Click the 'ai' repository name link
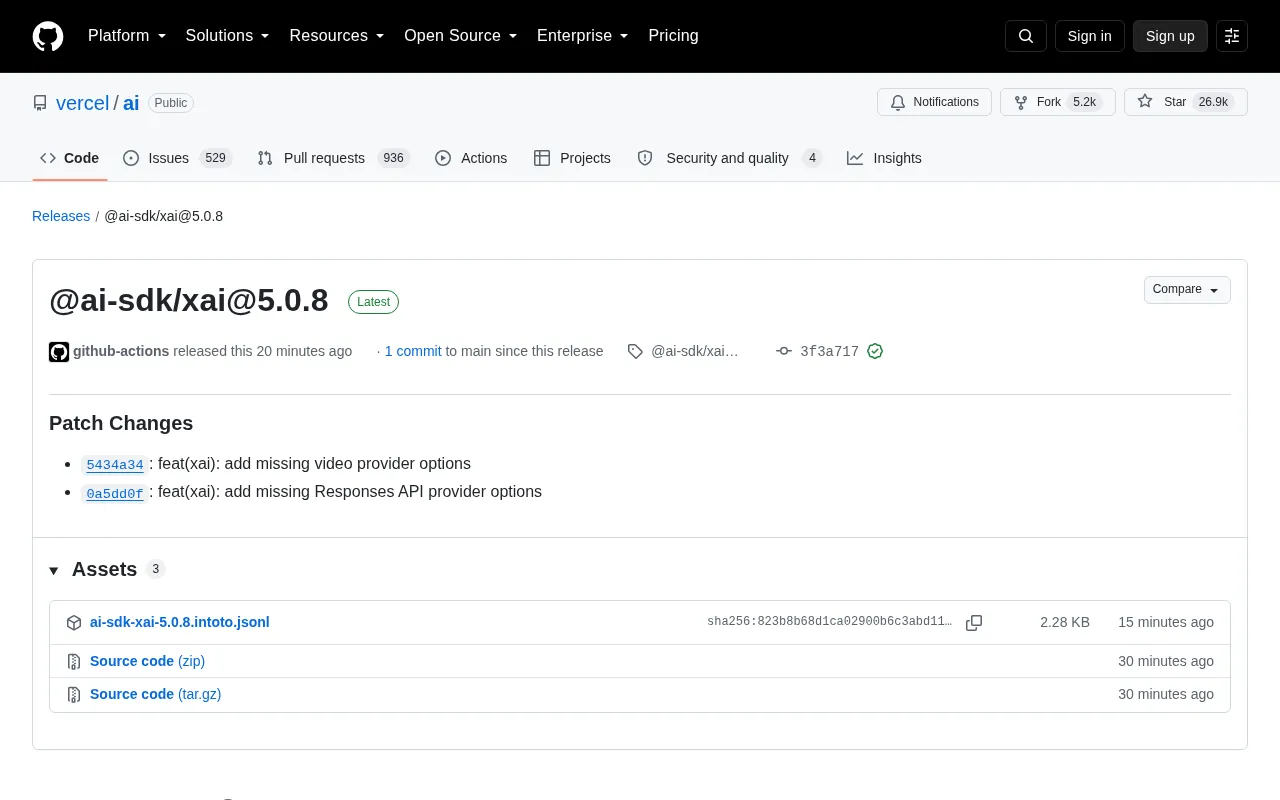Viewport: 1280px width, 800px height. [x=131, y=103]
